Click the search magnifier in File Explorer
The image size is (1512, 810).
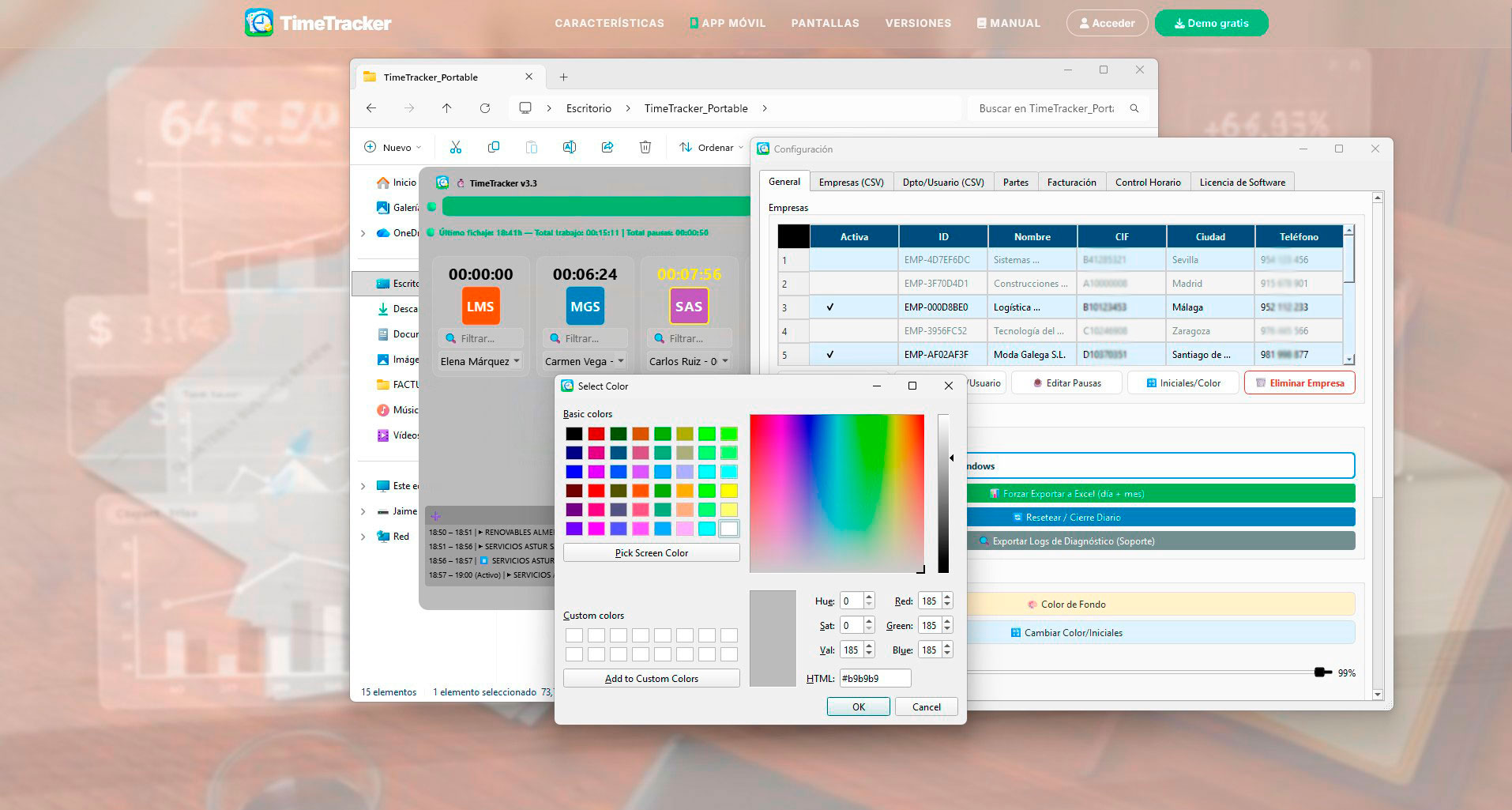(1134, 108)
